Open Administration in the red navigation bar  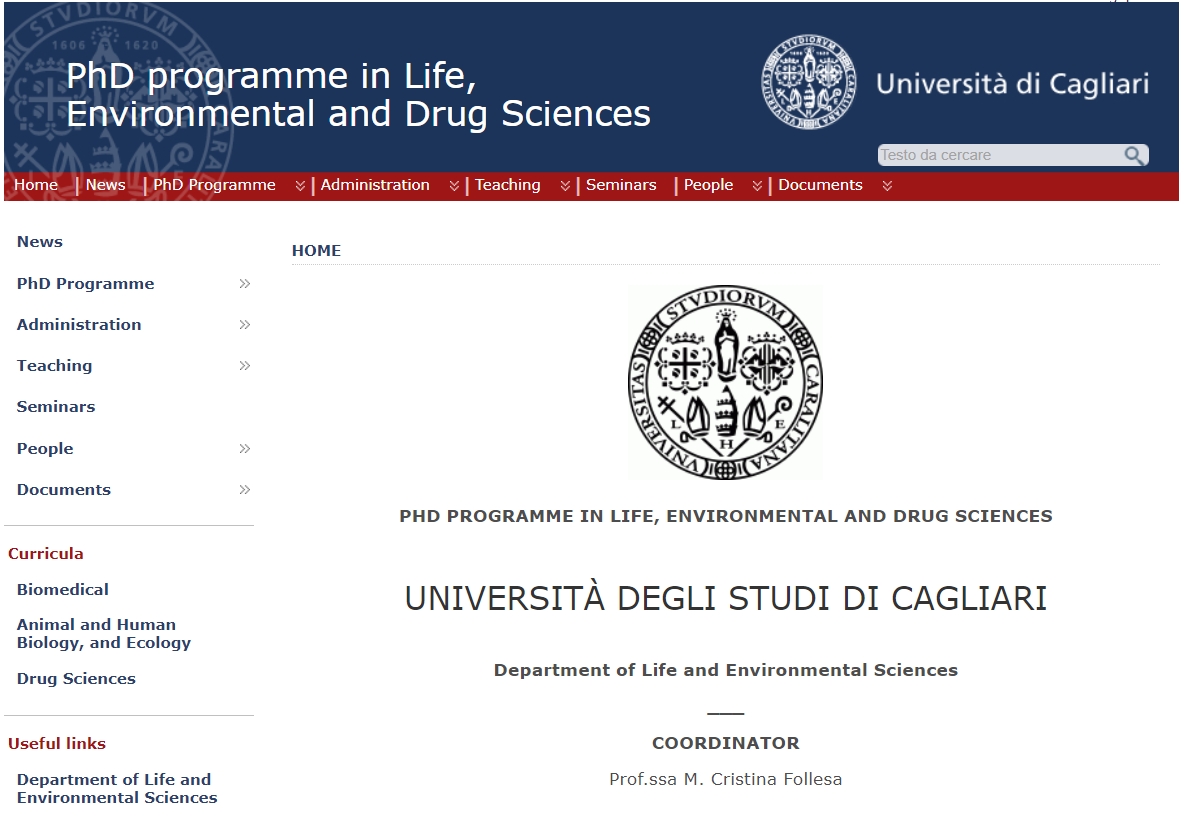(374, 185)
